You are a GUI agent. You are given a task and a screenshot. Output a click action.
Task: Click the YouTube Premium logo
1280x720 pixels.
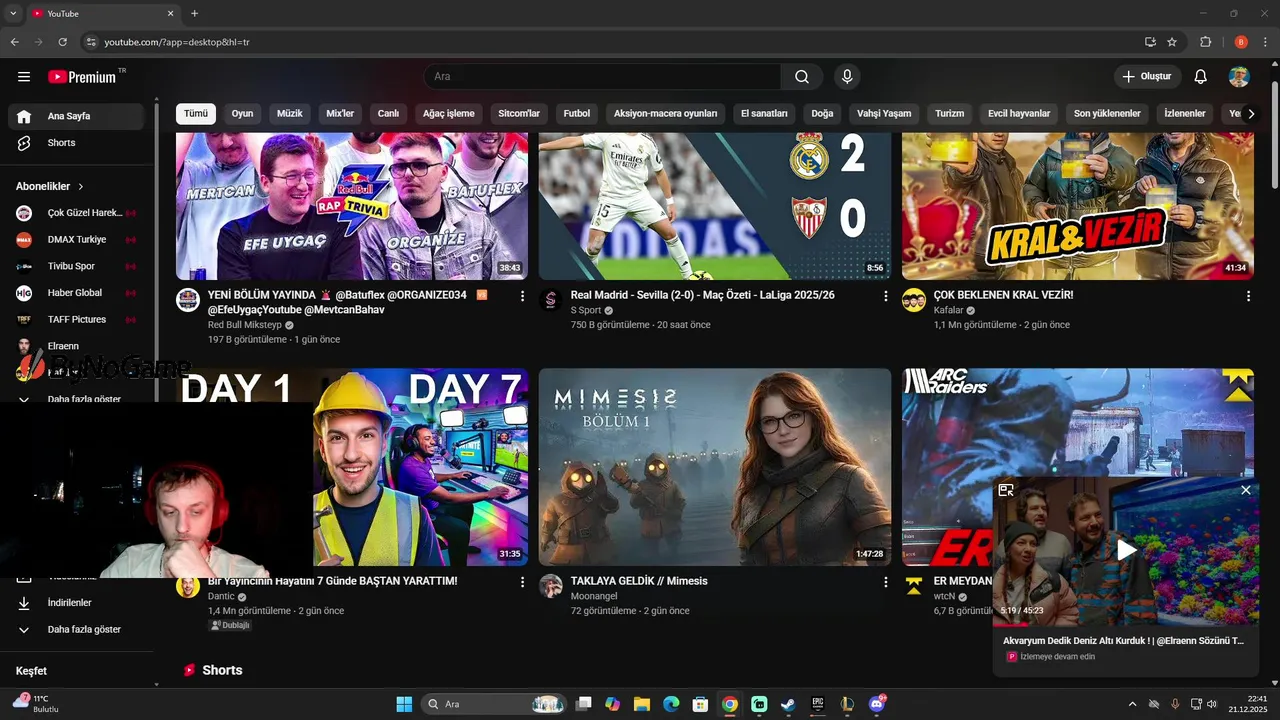tap(82, 77)
